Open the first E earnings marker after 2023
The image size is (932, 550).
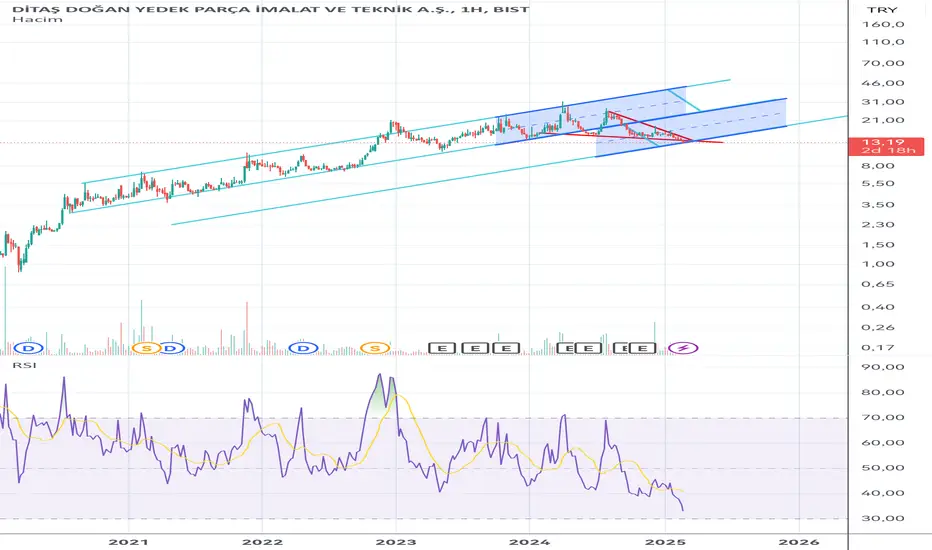coord(442,348)
